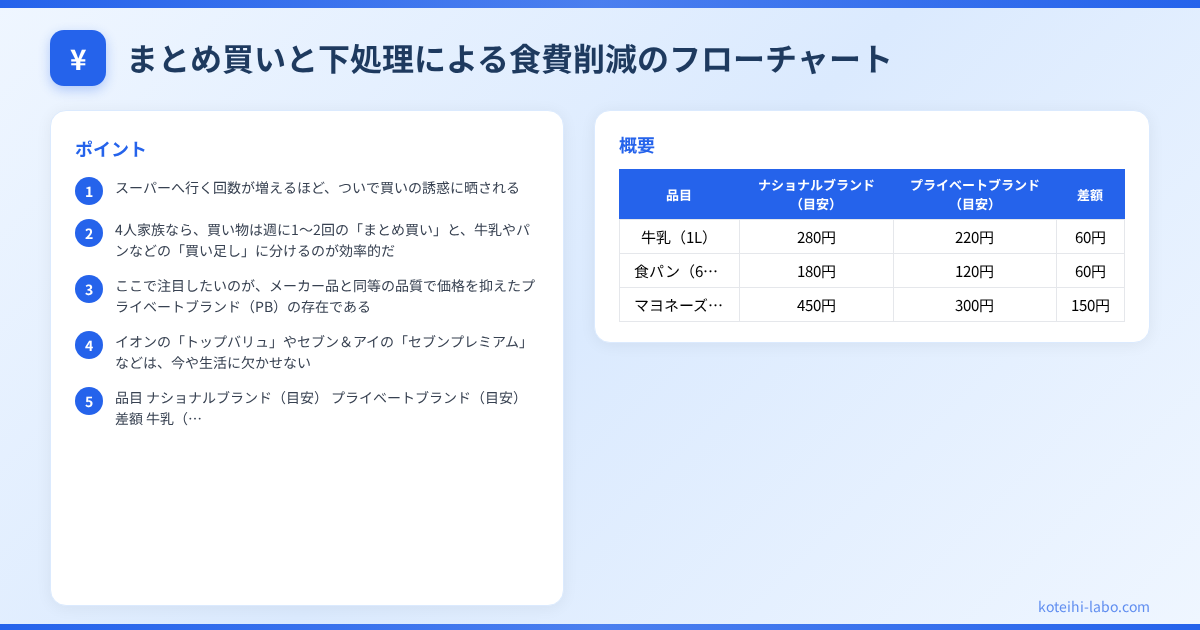The image size is (1200, 630).
Task: Click the yen symbol icon
Action: (x=78, y=59)
